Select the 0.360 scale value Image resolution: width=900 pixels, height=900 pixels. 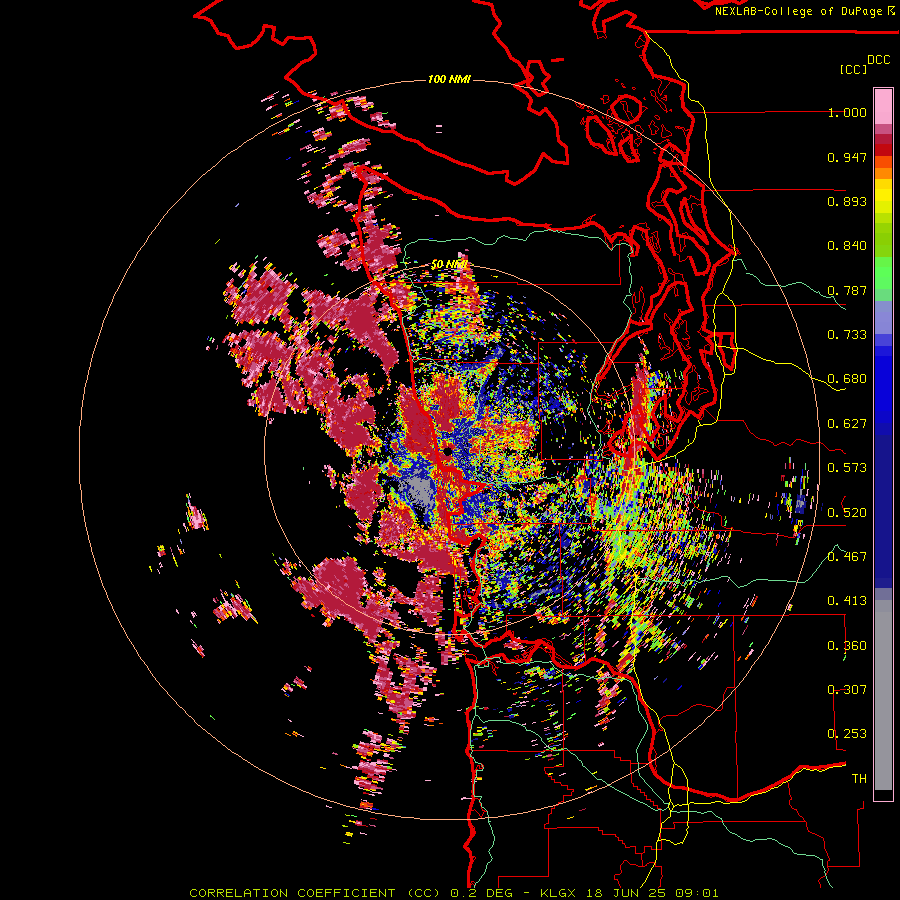point(847,645)
